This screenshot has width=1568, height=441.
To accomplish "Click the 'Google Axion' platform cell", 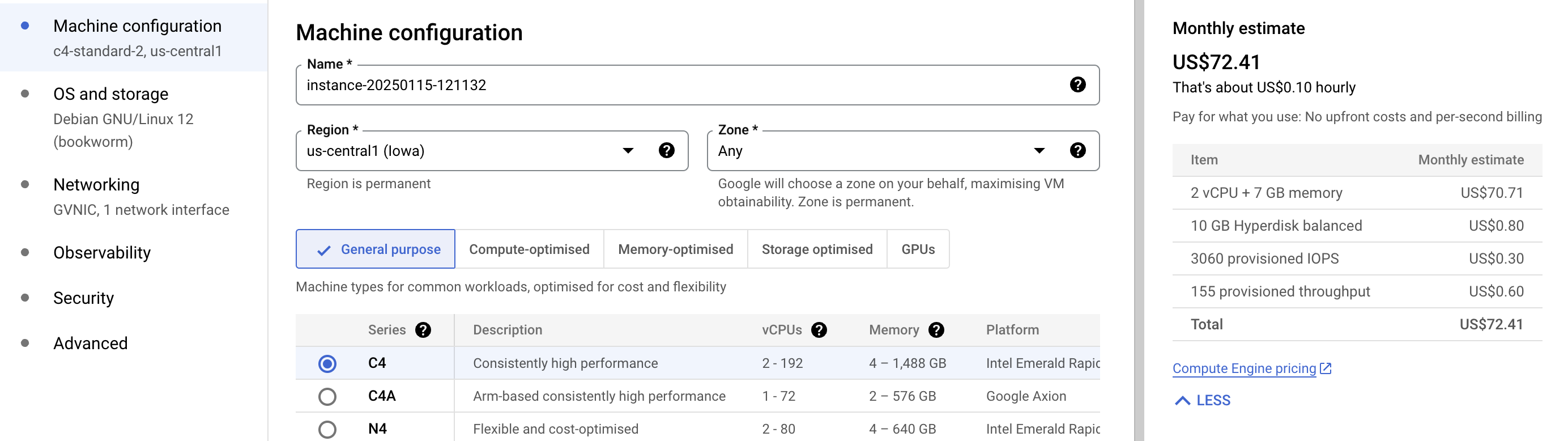I will pos(1026,397).
